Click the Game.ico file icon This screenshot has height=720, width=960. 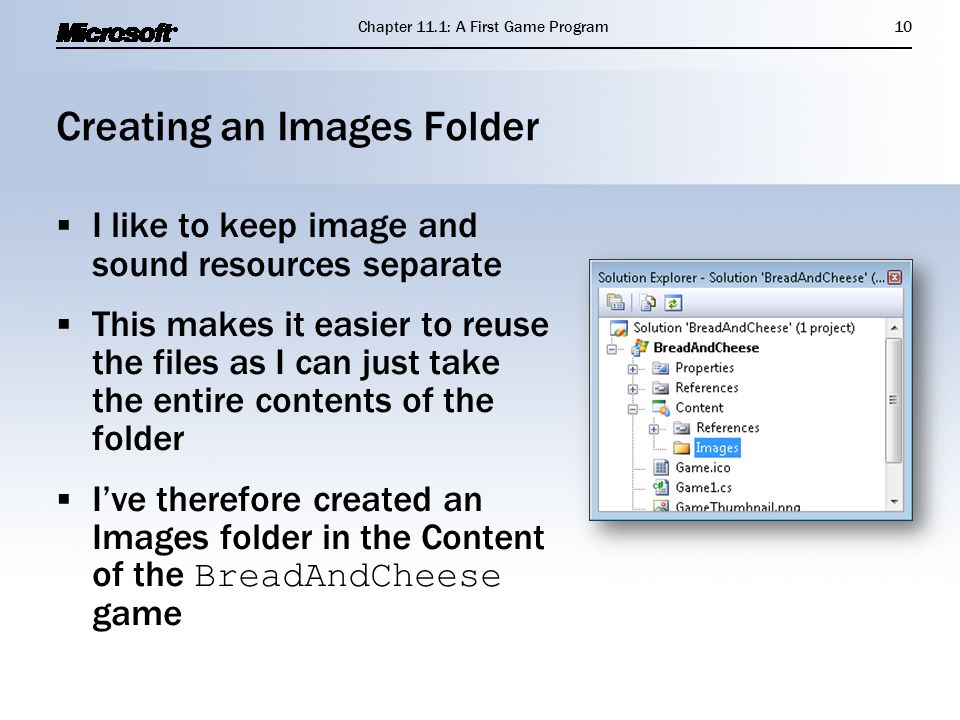click(x=661, y=468)
